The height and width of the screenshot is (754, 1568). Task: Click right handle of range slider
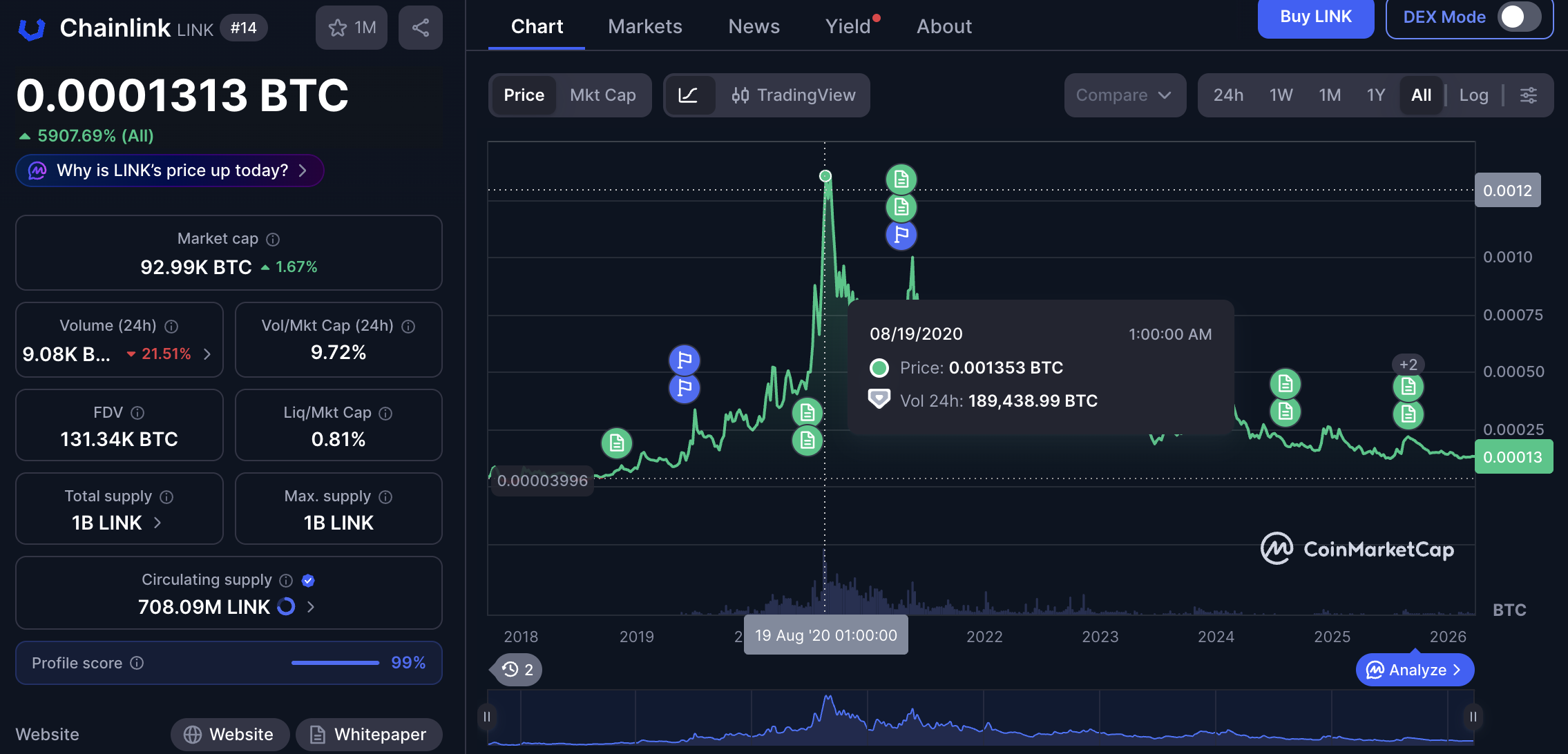click(x=1473, y=717)
